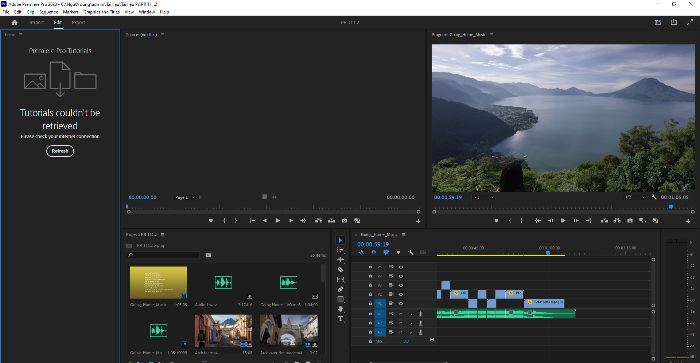Click the Refresh button in Learn panel

(60, 151)
